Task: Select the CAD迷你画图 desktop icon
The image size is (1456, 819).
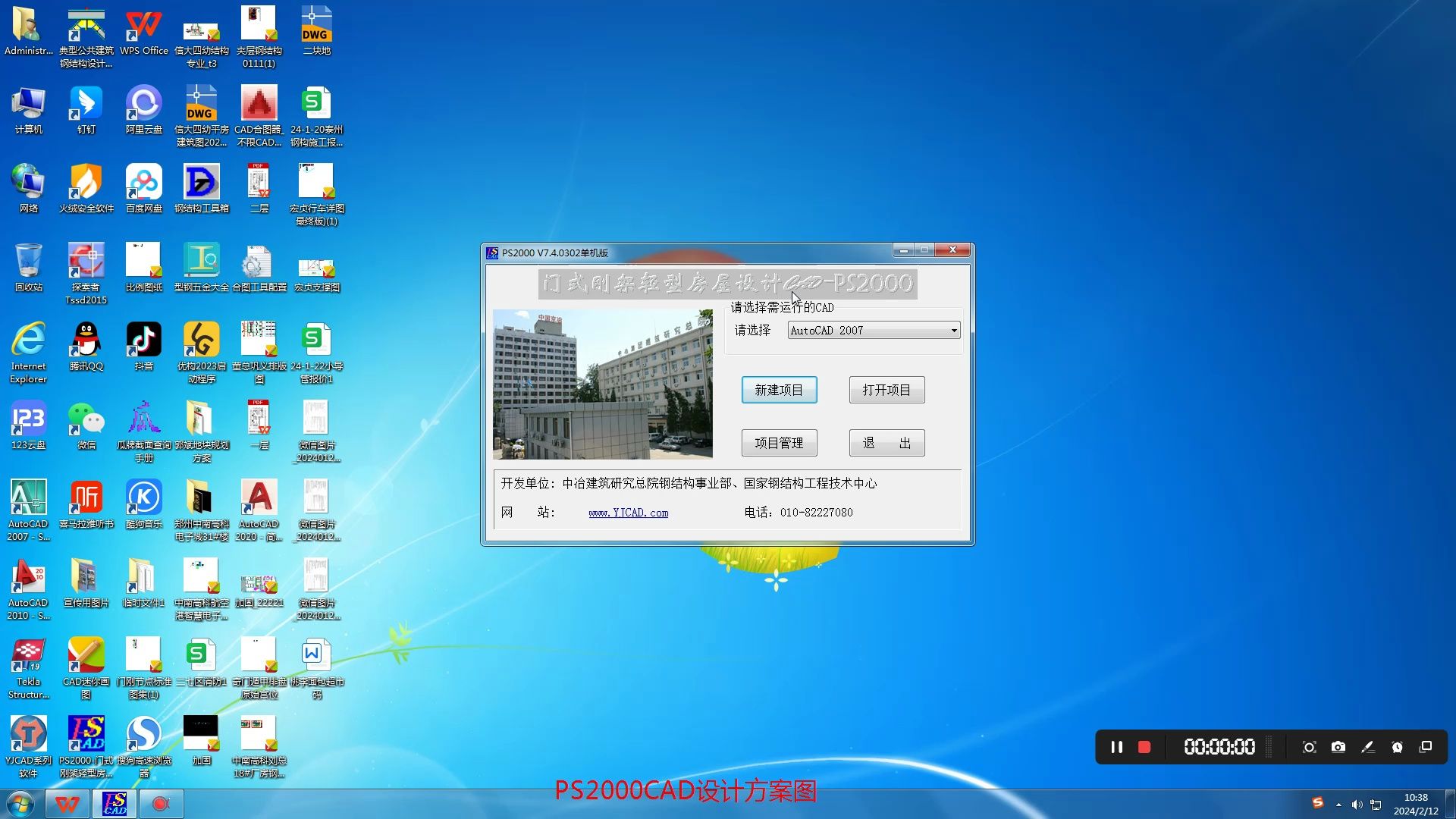Action: 86,669
